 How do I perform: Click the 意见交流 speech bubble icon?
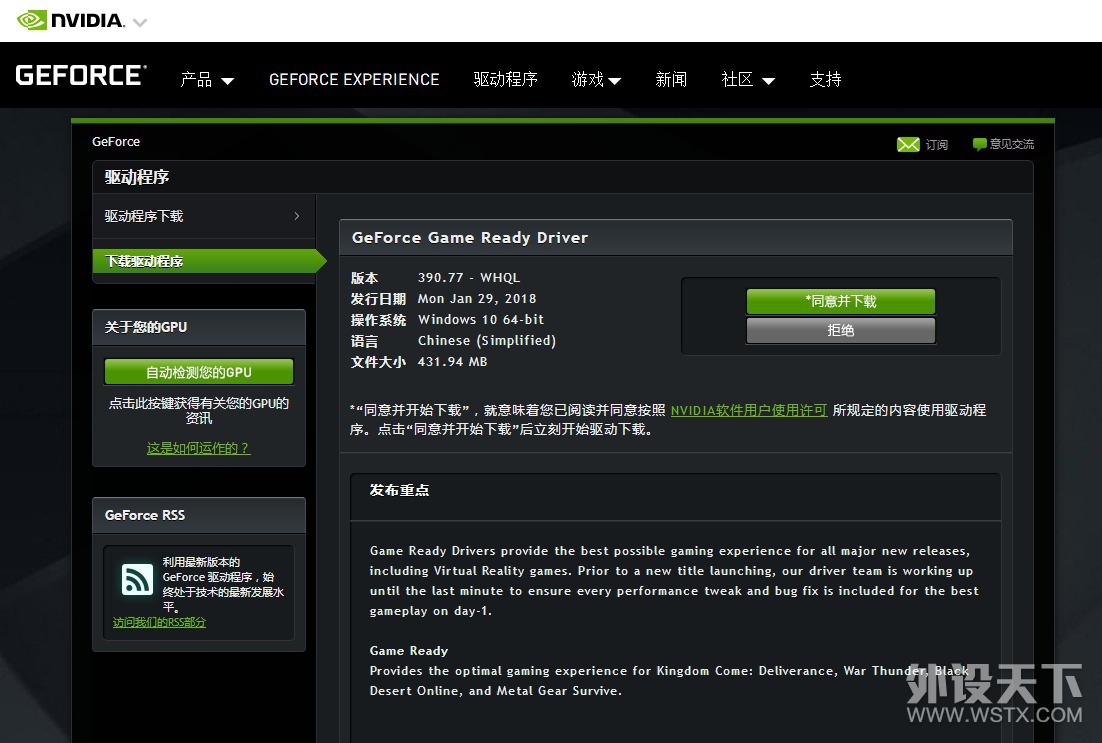[x=979, y=144]
